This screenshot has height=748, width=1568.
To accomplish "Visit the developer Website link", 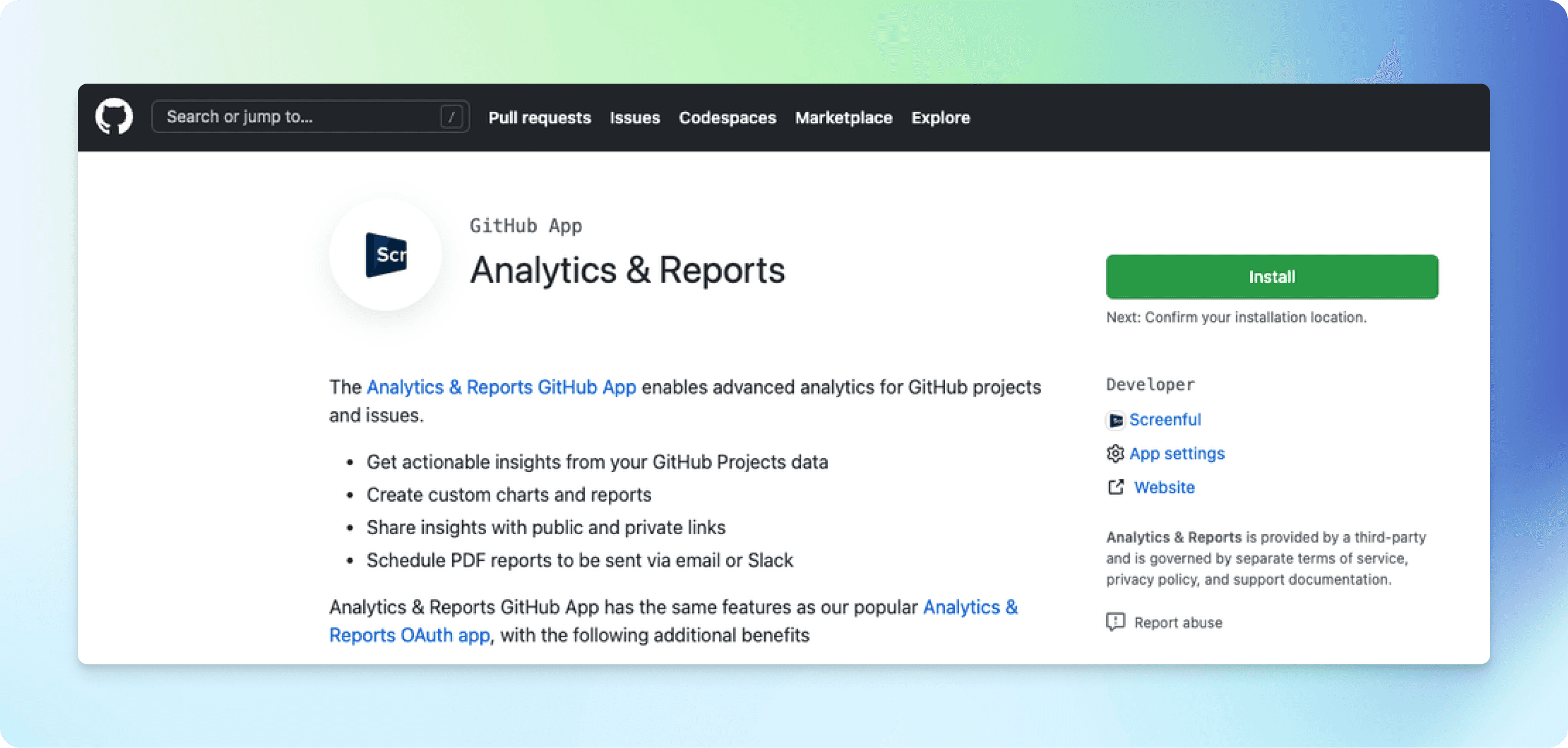I will point(1164,487).
